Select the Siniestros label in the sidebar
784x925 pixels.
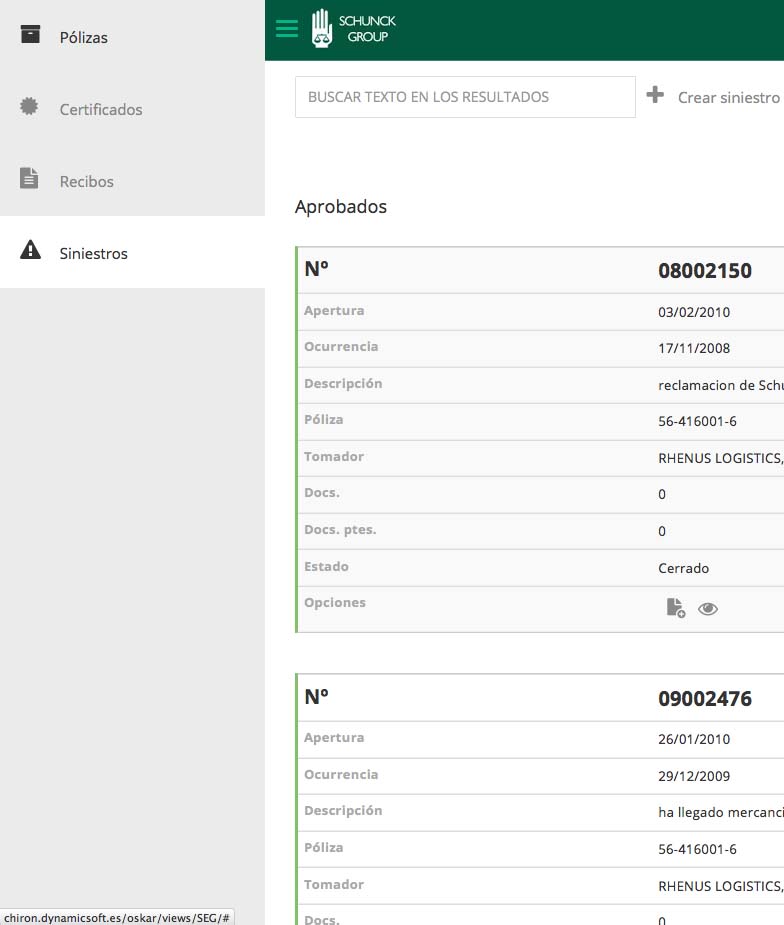[94, 254]
